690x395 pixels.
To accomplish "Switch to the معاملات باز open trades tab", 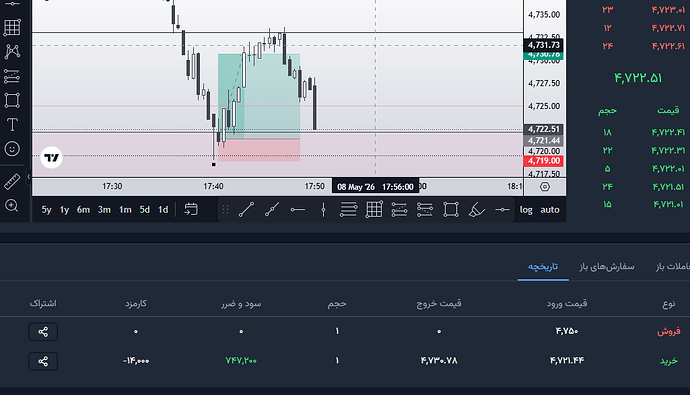I will click(672, 267).
